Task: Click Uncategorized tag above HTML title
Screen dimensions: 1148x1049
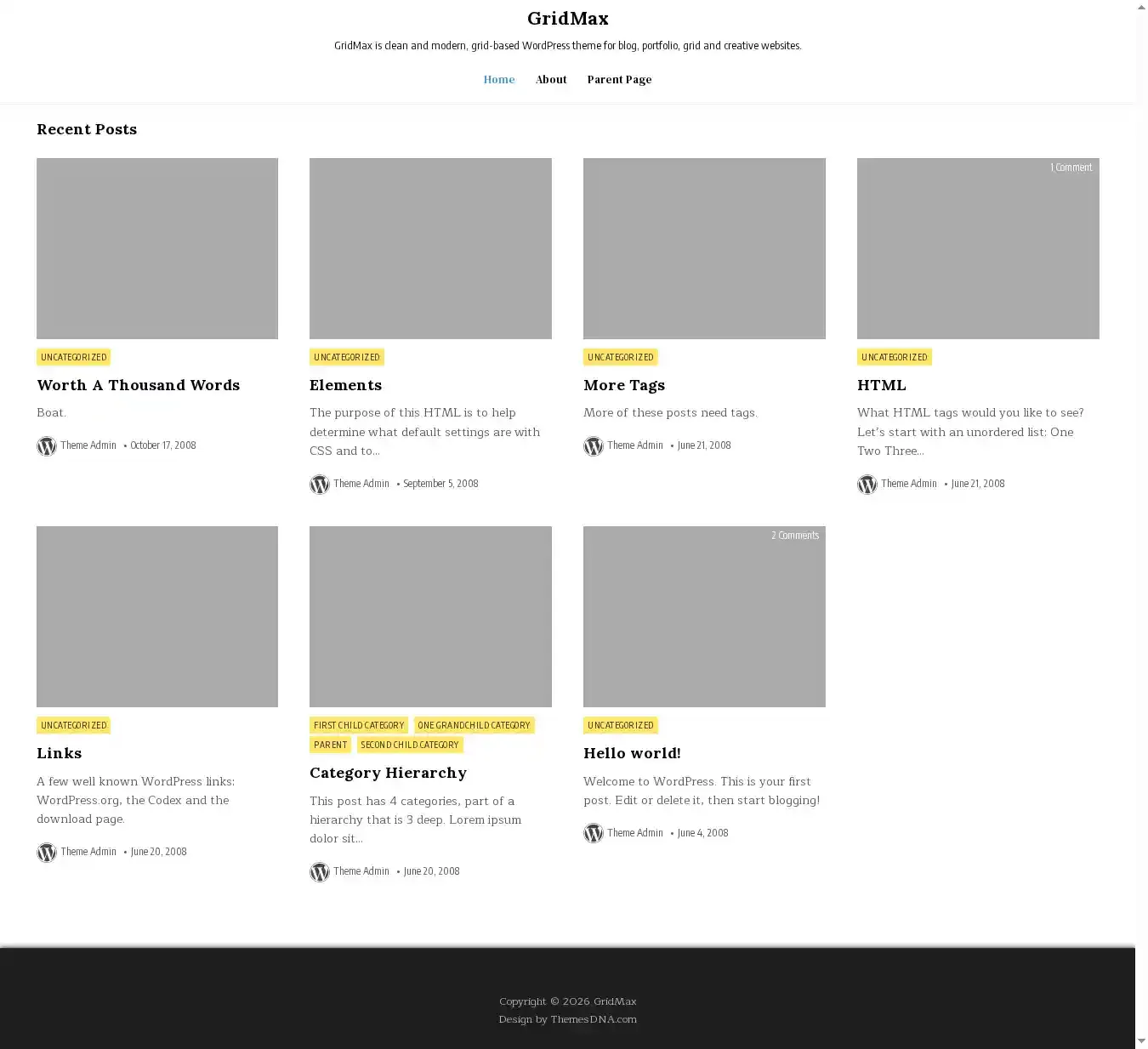Action: [895, 357]
